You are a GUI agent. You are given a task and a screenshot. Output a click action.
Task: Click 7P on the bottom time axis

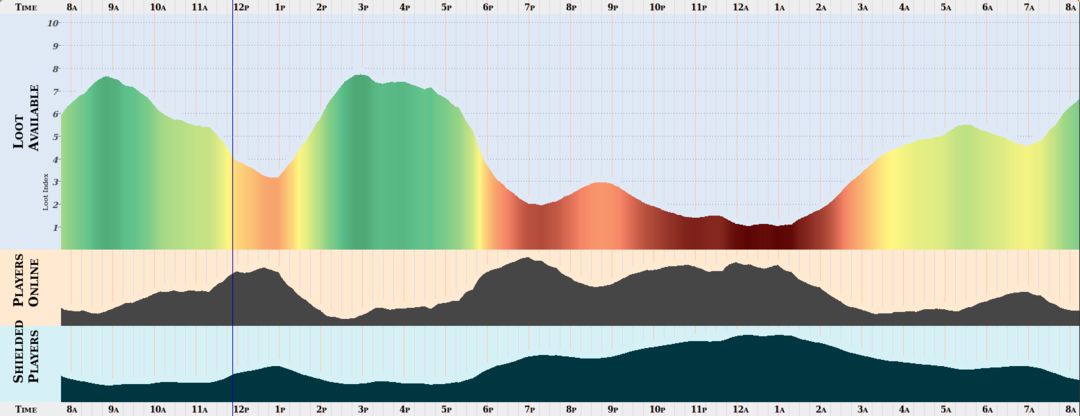(529, 409)
